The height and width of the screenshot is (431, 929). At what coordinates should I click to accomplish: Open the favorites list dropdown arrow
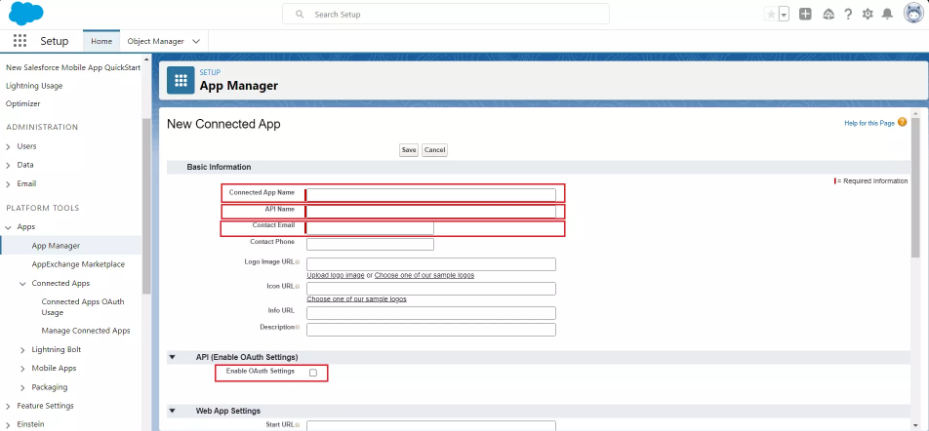pyautogui.click(x=784, y=14)
